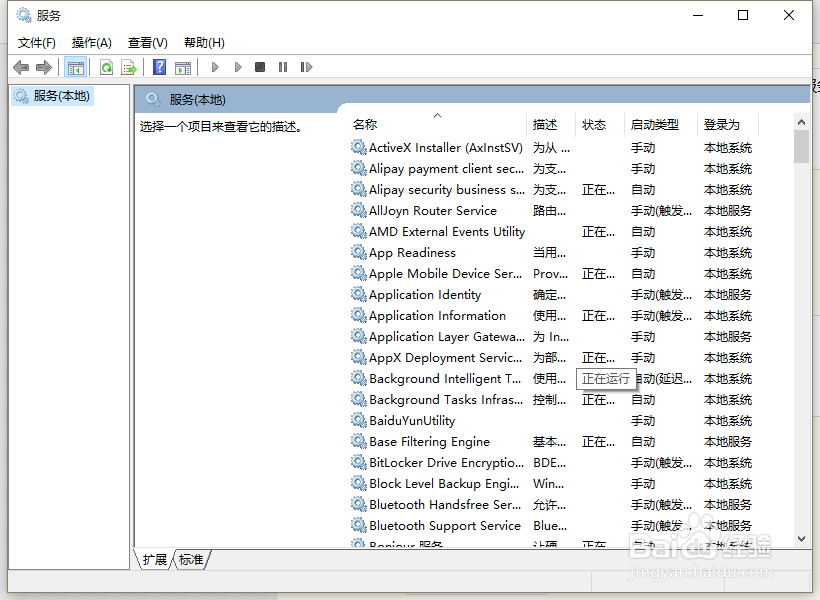
Task: Toggle the action pane show/hide icon
Action: point(183,66)
